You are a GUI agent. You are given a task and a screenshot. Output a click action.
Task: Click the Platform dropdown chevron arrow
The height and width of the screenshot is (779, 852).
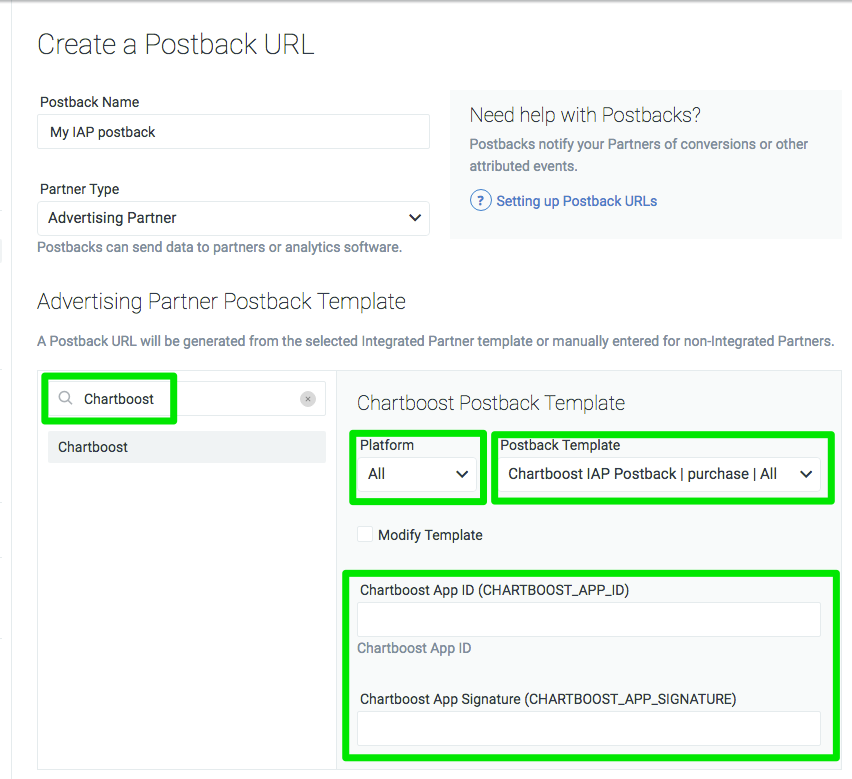462,474
